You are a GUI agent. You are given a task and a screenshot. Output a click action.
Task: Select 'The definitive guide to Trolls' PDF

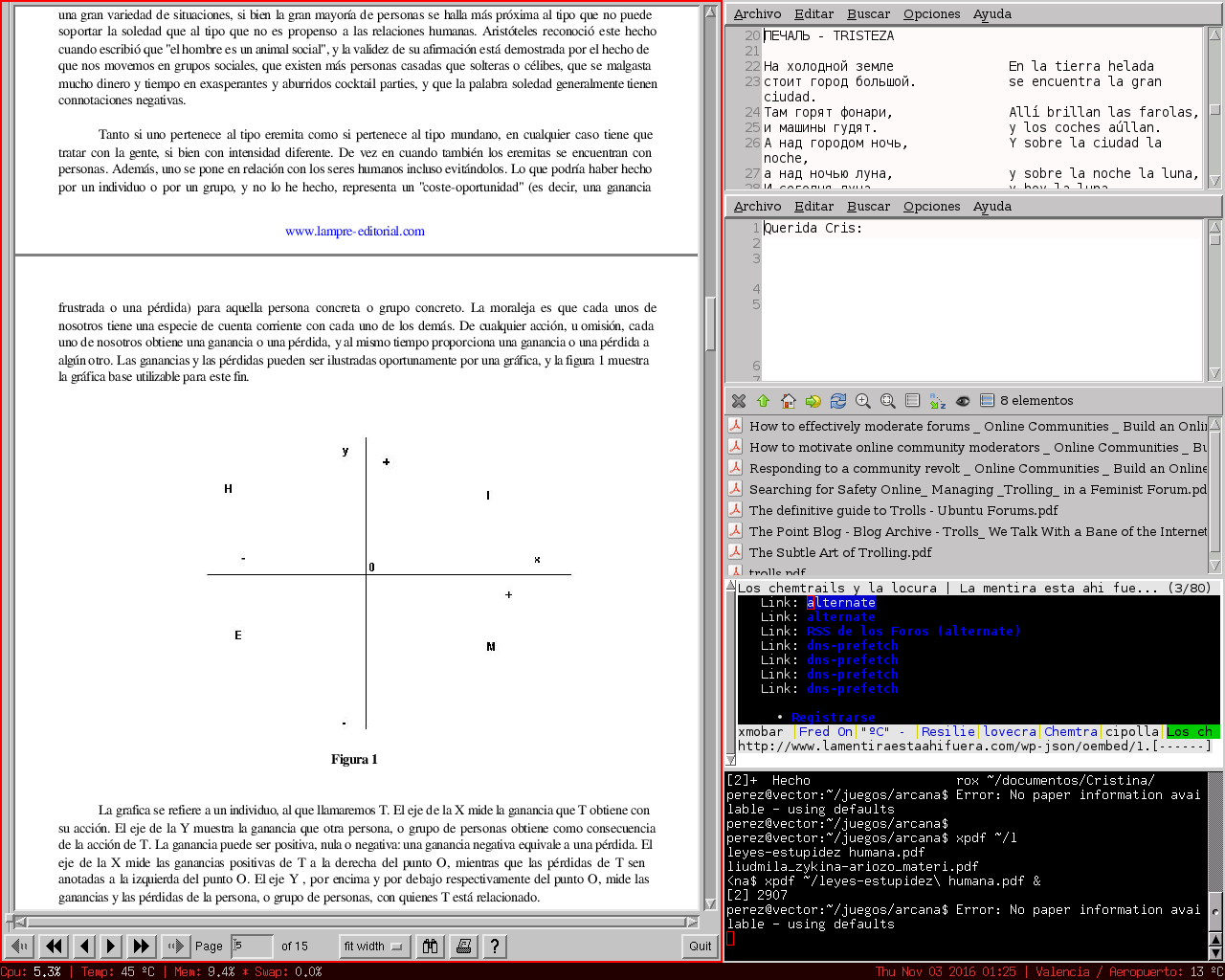pos(894,511)
